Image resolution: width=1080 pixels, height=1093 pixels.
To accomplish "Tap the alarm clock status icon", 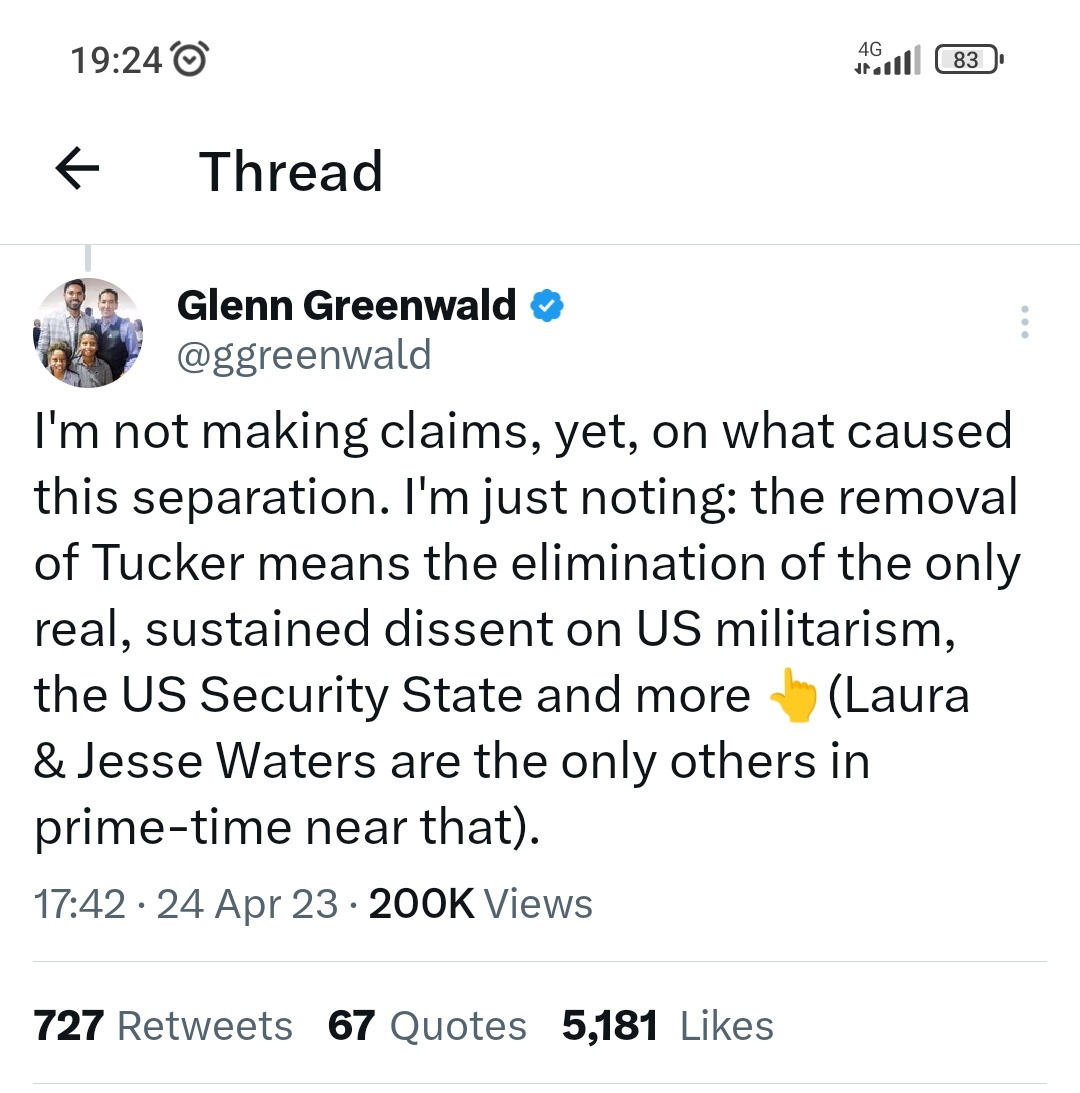I will pyautogui.click(x=190, y=61).
